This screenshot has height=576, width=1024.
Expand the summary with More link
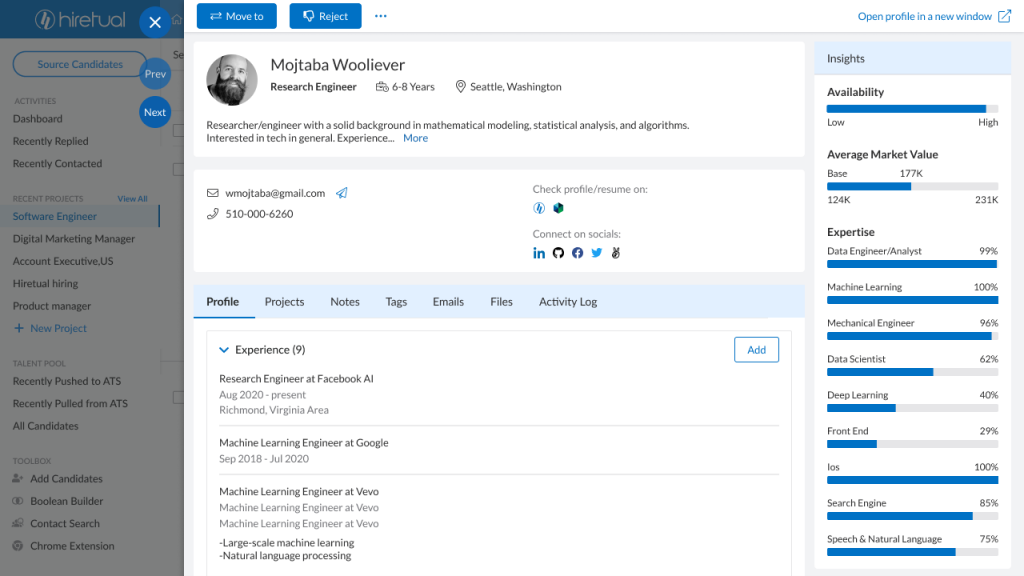(x=415, y=138)
